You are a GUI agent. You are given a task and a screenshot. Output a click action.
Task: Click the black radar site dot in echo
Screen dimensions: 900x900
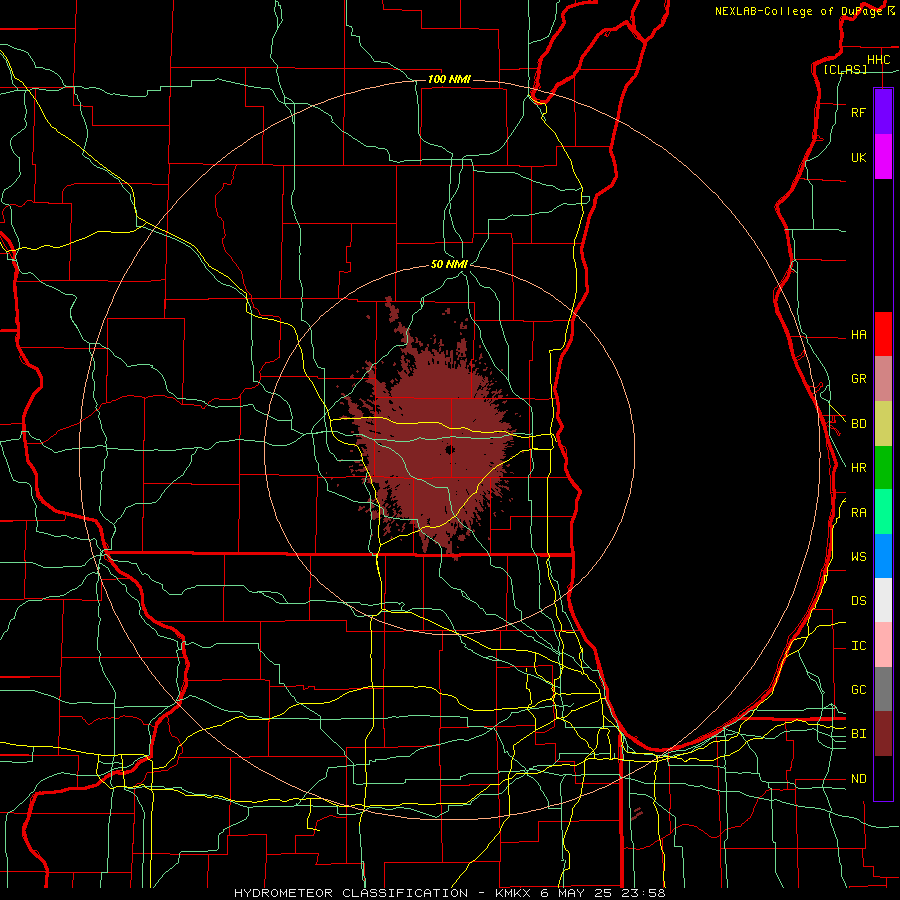(451, 449)
